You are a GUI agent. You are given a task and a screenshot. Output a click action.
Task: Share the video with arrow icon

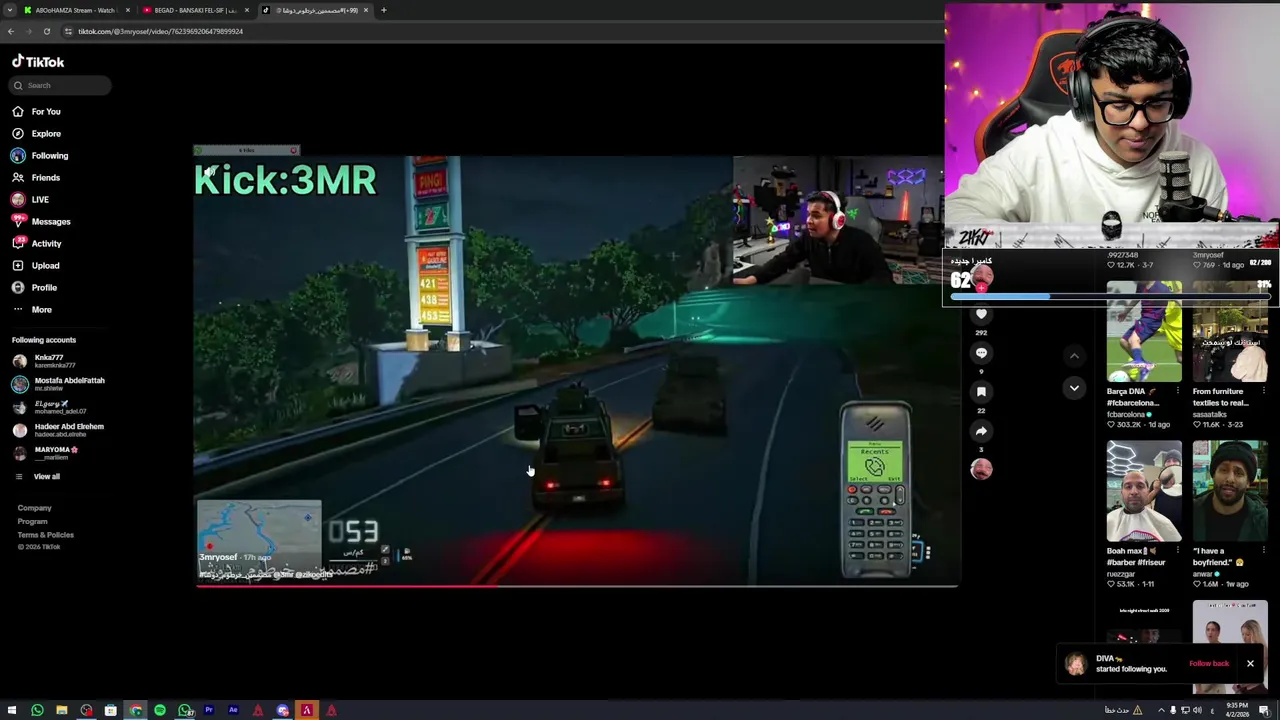pos(981,431)
